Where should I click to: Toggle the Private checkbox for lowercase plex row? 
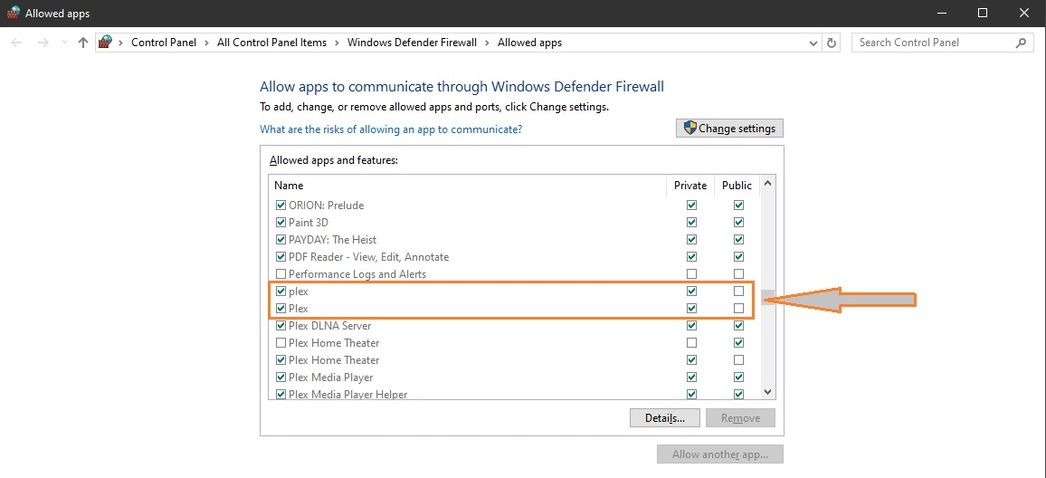692,291
